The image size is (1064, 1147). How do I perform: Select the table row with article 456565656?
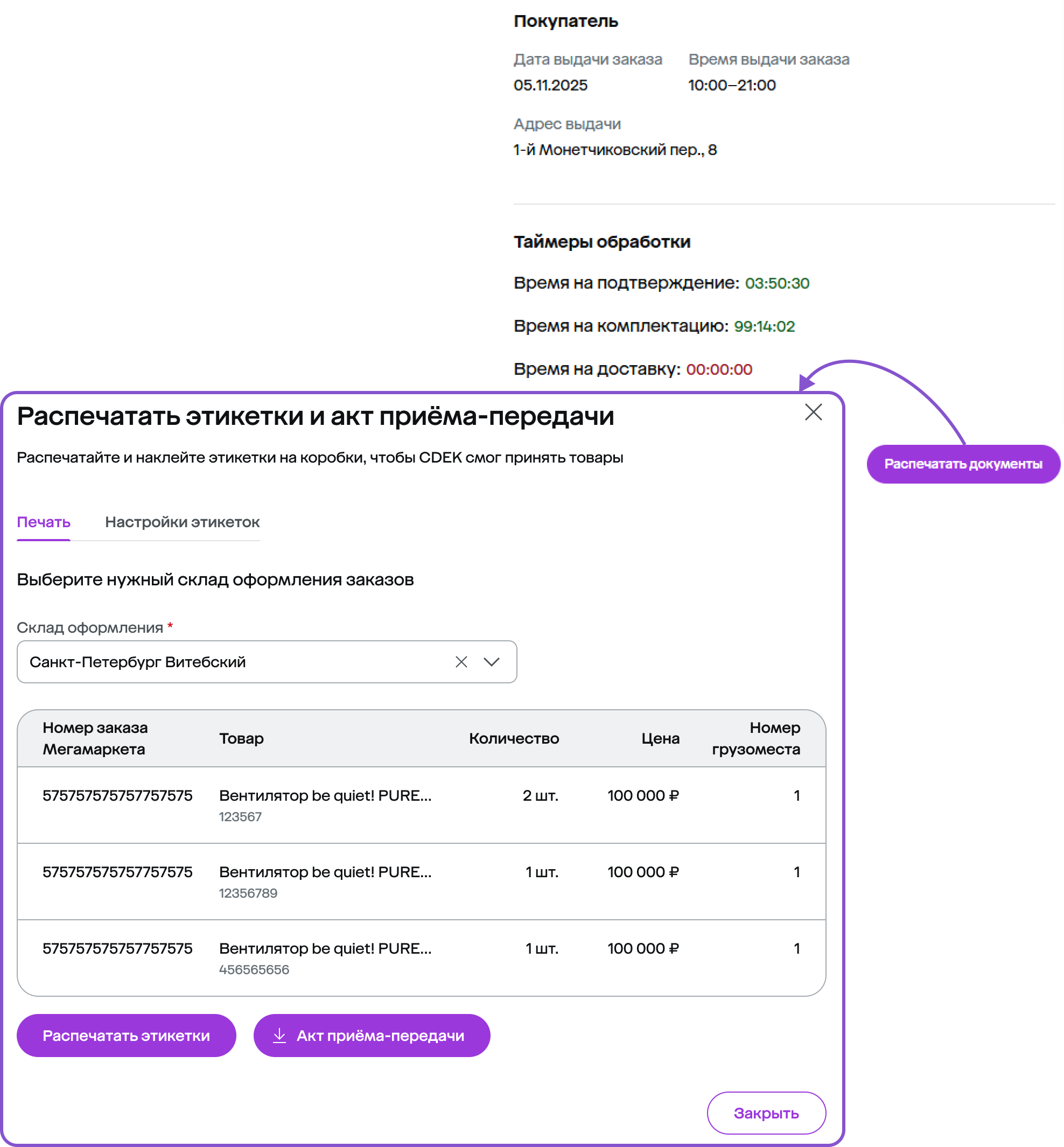pyautogui.click(x=422, y=958)
